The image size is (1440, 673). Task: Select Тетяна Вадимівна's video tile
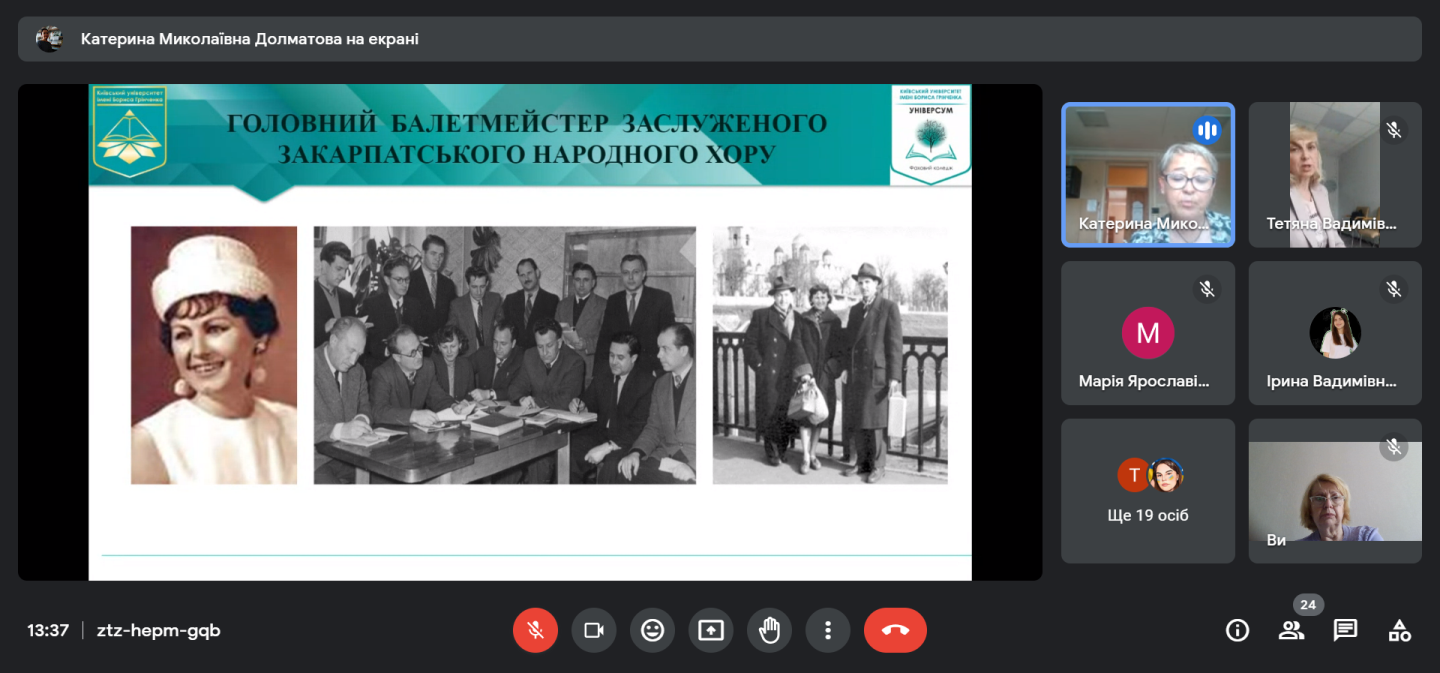tap(1334, 175)
